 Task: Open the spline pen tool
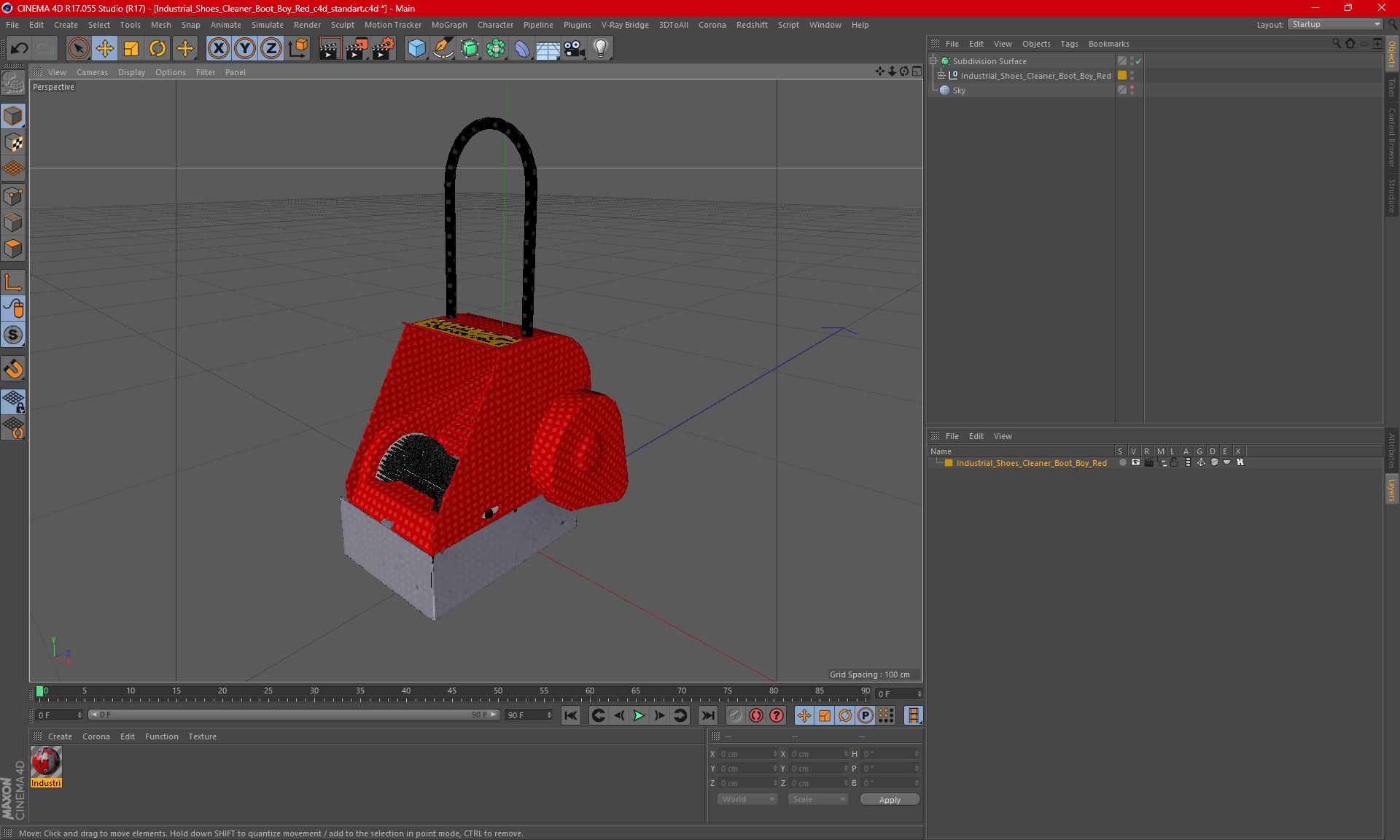tap(443, 49)
